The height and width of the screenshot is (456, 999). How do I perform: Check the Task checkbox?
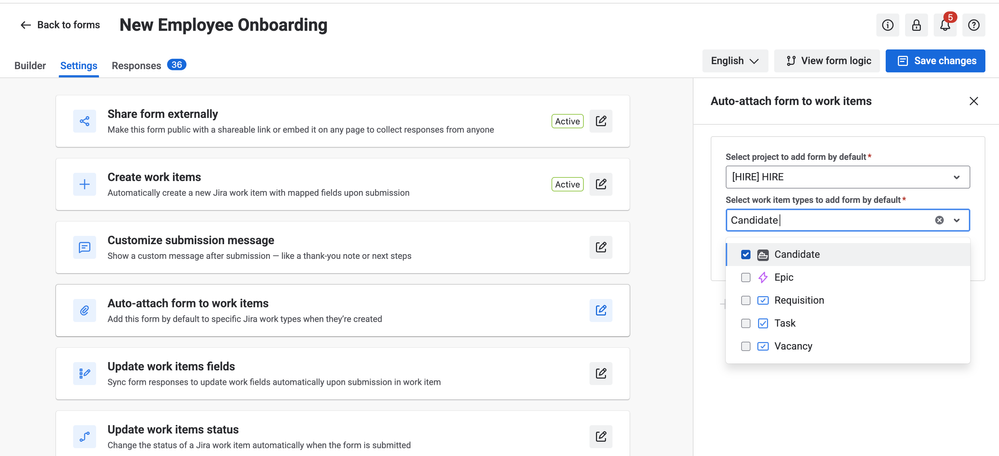point(745,324)
